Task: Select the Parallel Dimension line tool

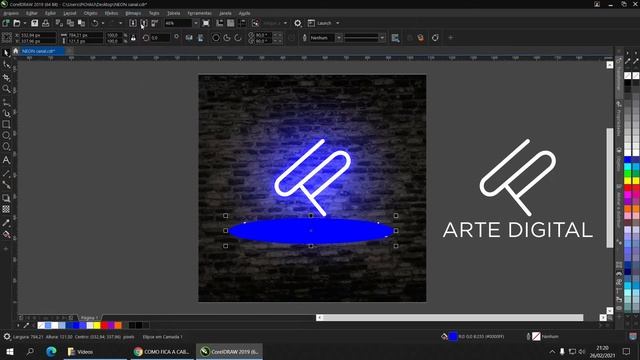Action: [x=6, y=174]
